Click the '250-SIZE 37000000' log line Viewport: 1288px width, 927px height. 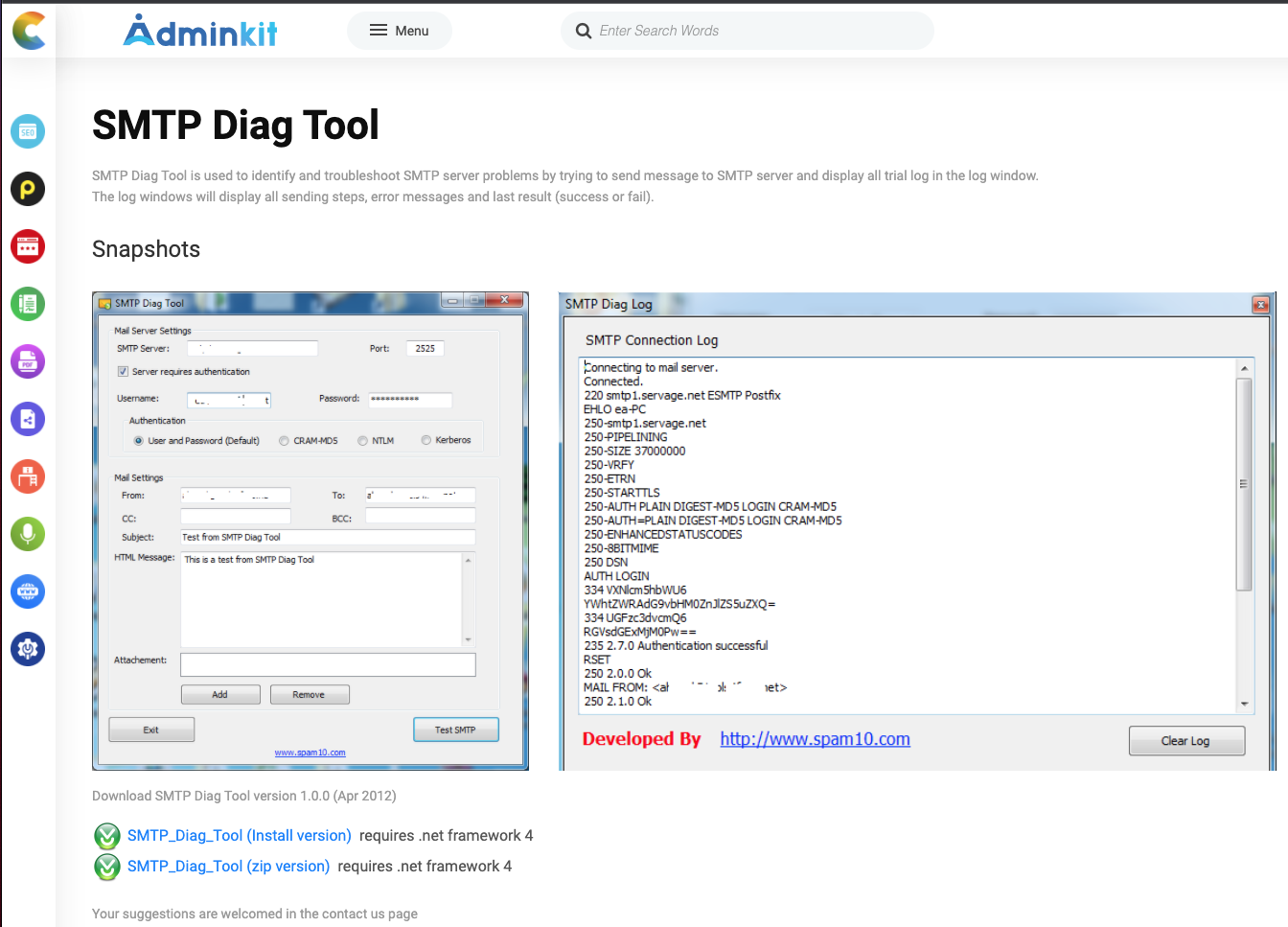point(634,452)
